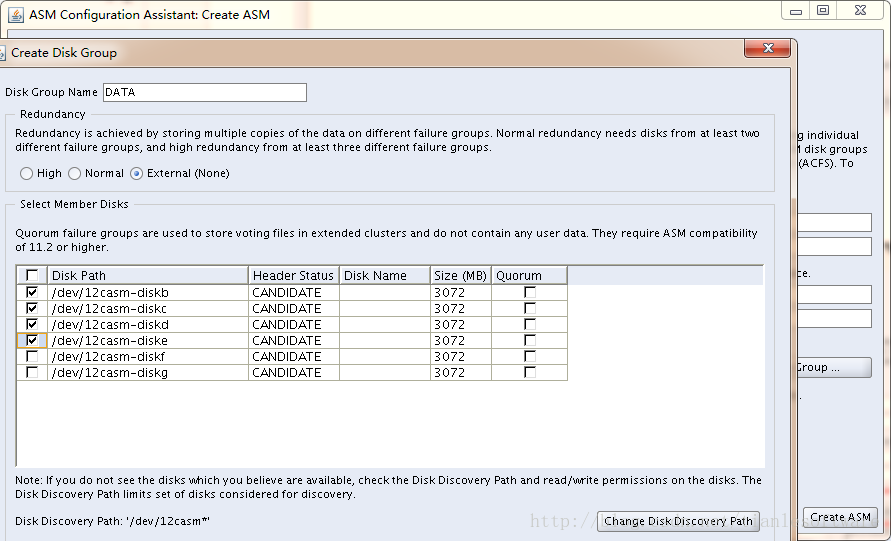891x541 pixels.
Task: Click the empty Disk Name cell for diske
Action: [385, 340]
